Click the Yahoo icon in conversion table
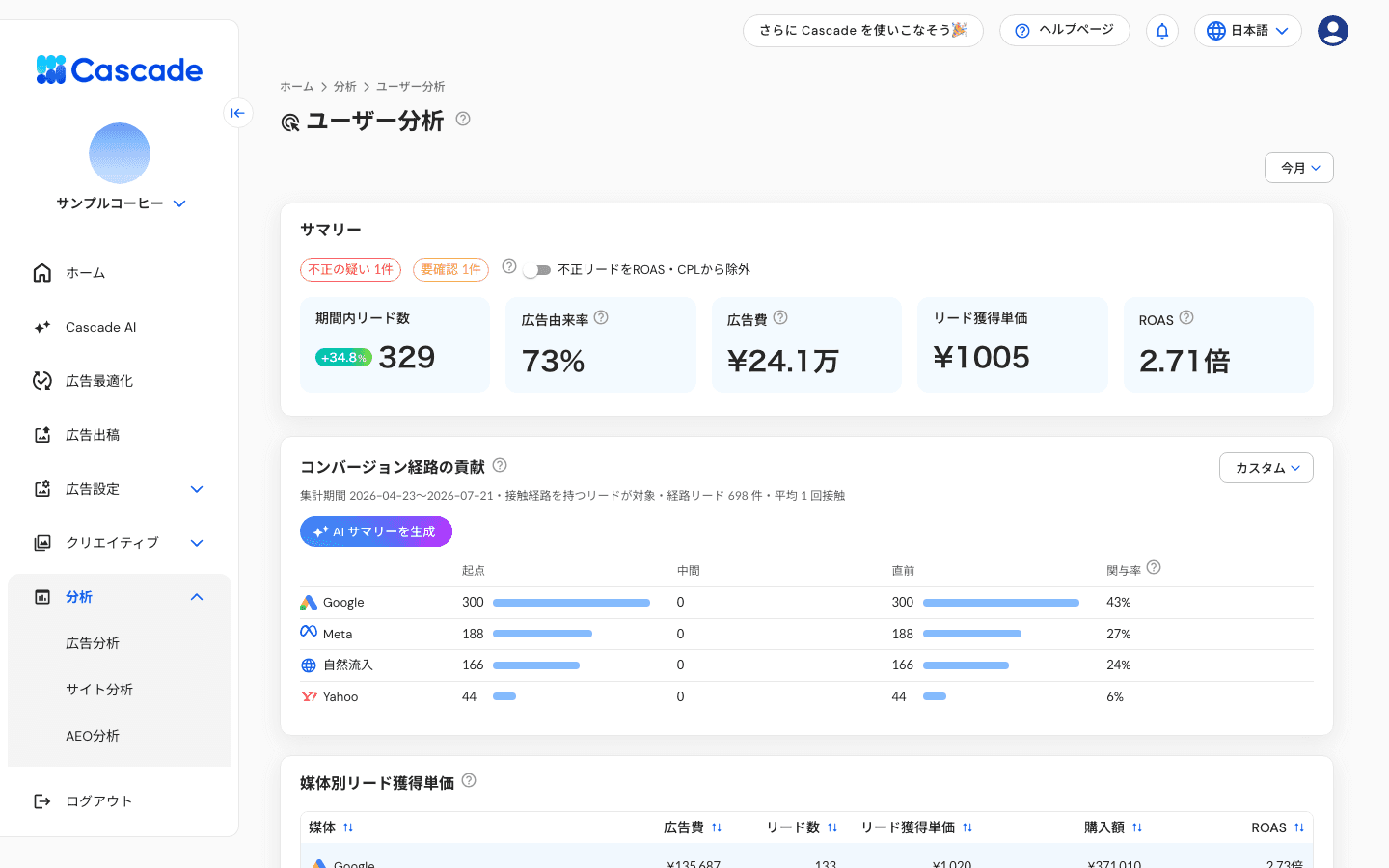The width and height of the screenshot is (1389, 868). (309, 696)
